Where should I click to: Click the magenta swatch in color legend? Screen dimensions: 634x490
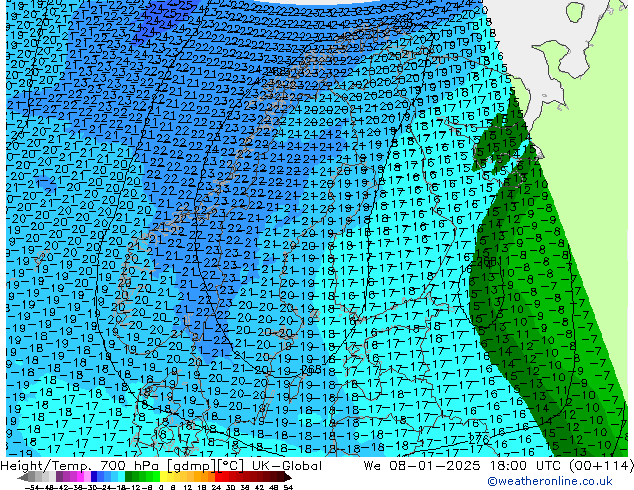point(80,477)
